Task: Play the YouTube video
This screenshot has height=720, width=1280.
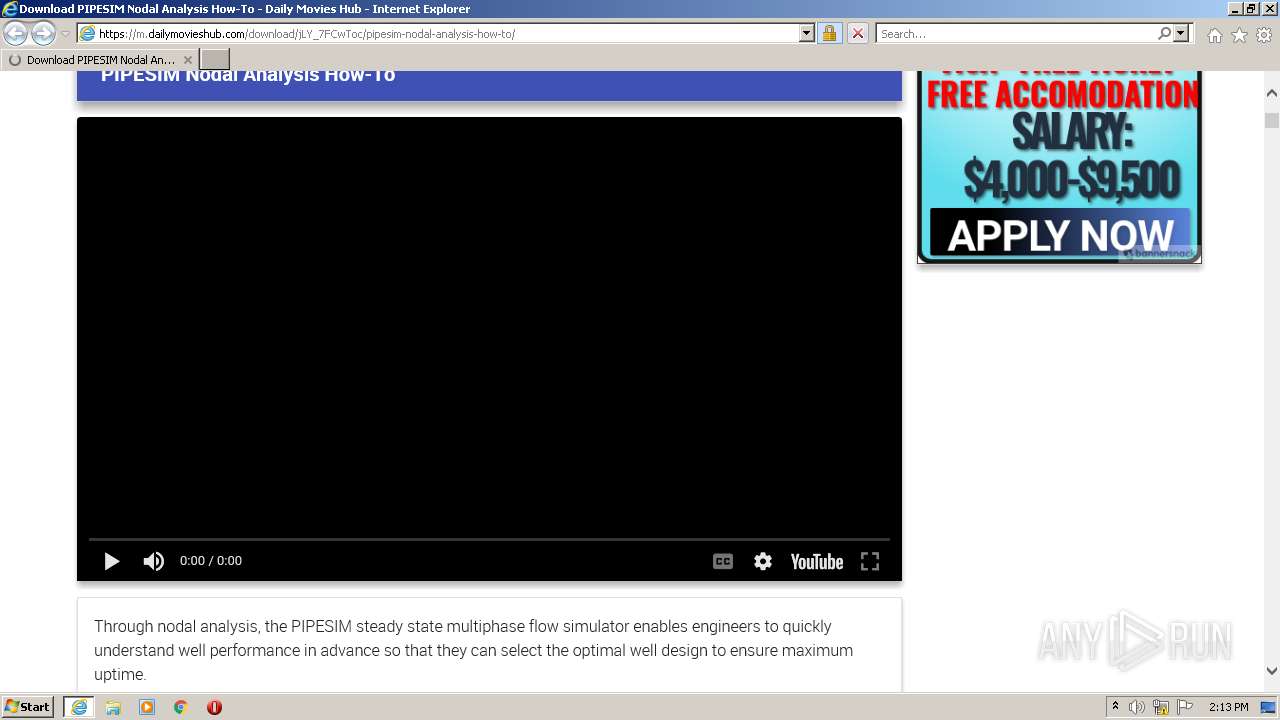Action: (x=112, y=561)
